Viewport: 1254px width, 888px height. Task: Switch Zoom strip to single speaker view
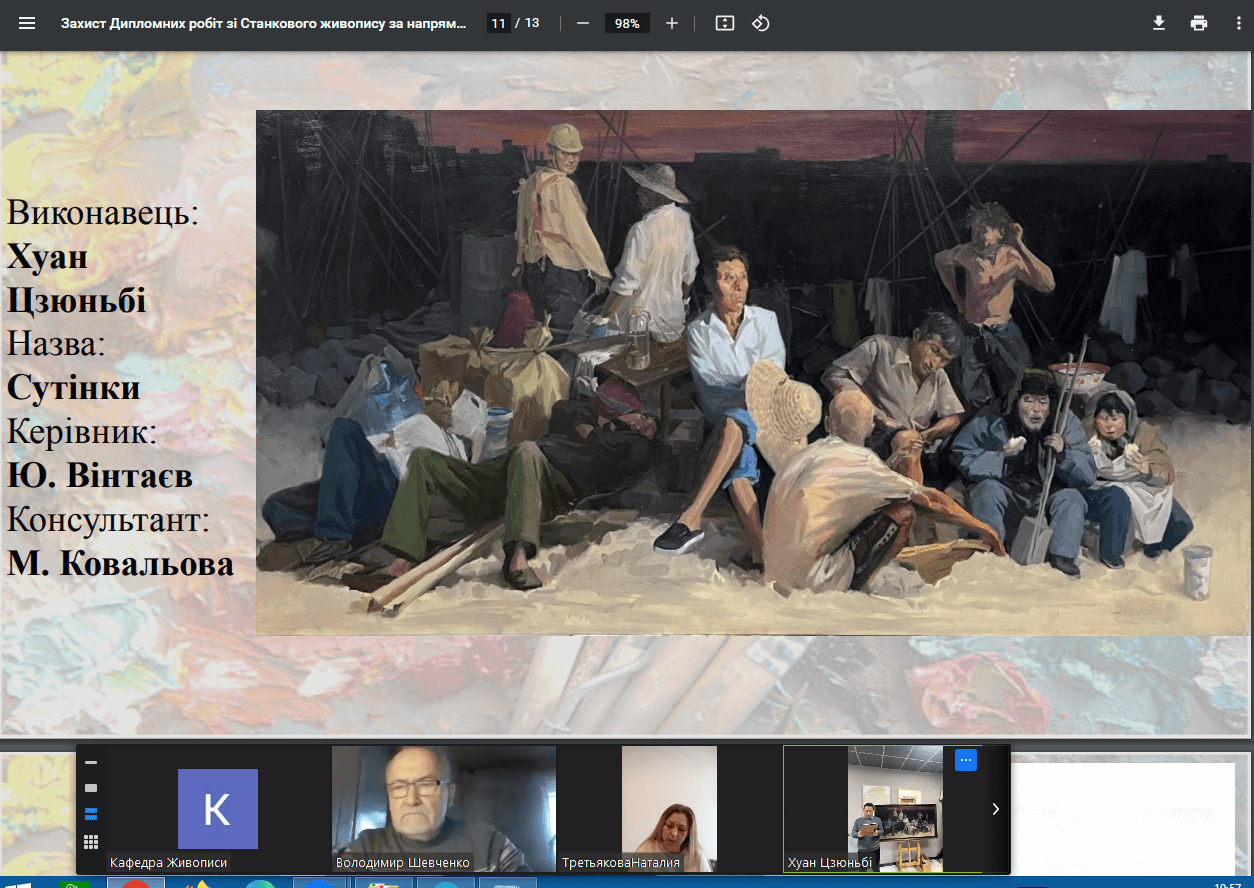[x=91, y=788]
